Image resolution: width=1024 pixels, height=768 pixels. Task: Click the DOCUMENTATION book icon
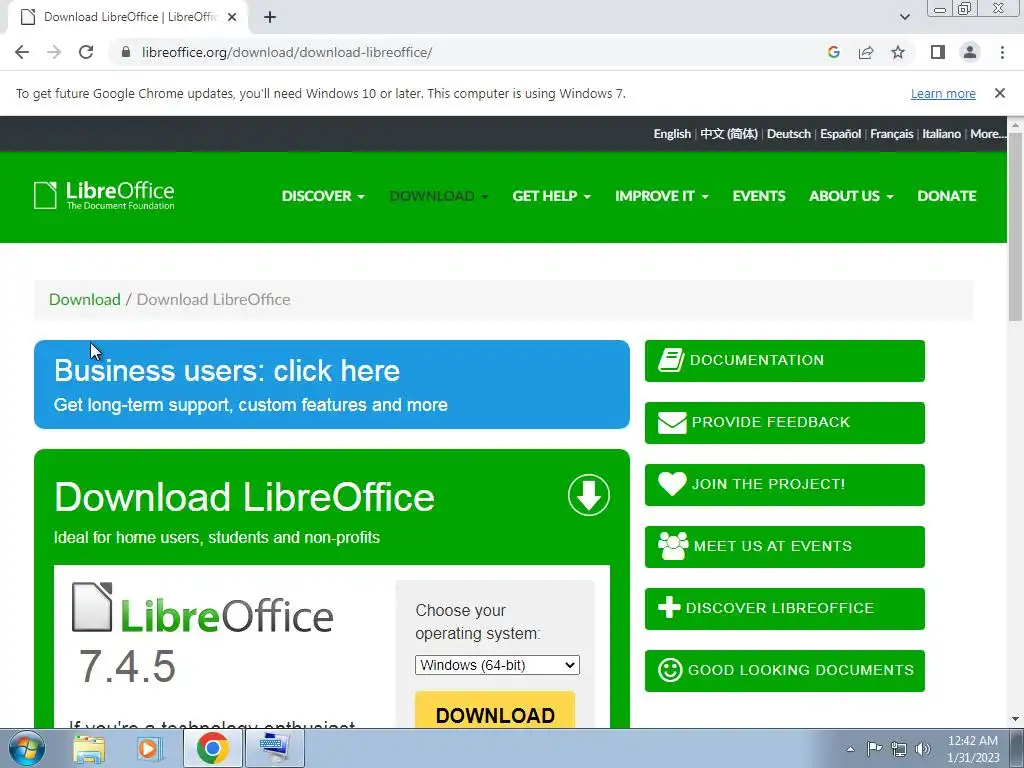pos(671,360)
